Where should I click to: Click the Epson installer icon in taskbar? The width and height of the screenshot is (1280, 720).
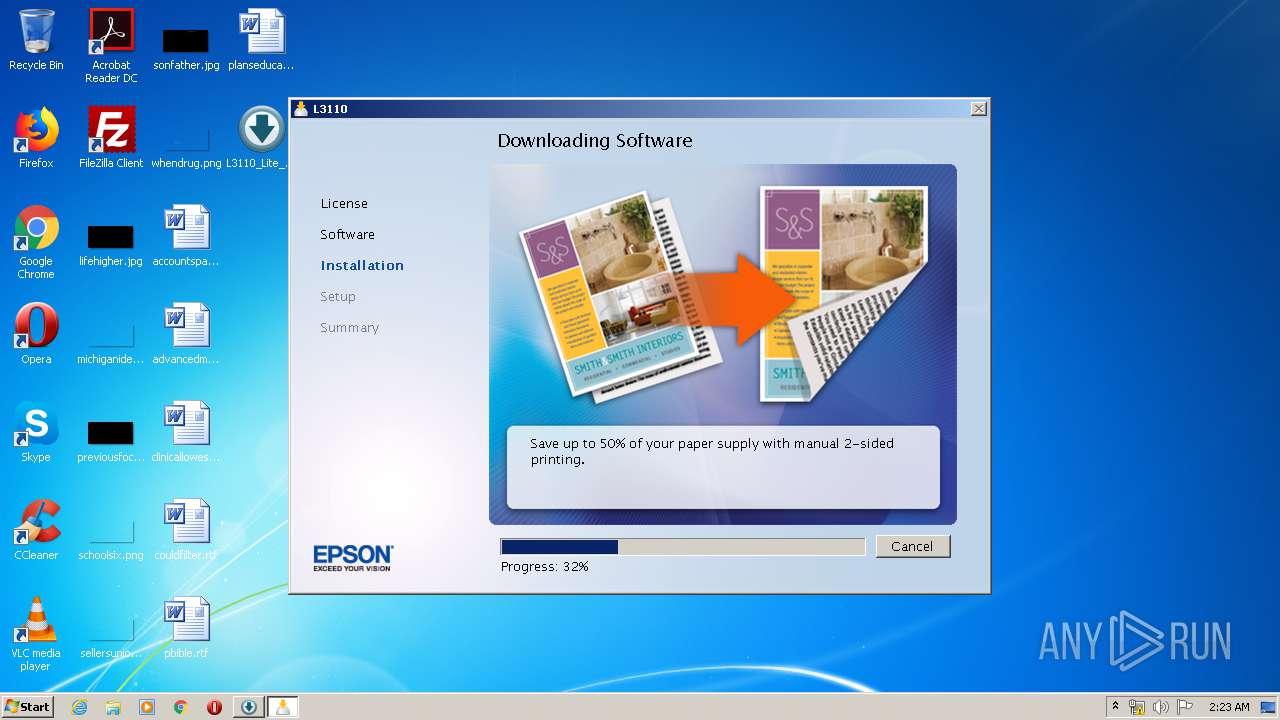[x=283, y=707]
